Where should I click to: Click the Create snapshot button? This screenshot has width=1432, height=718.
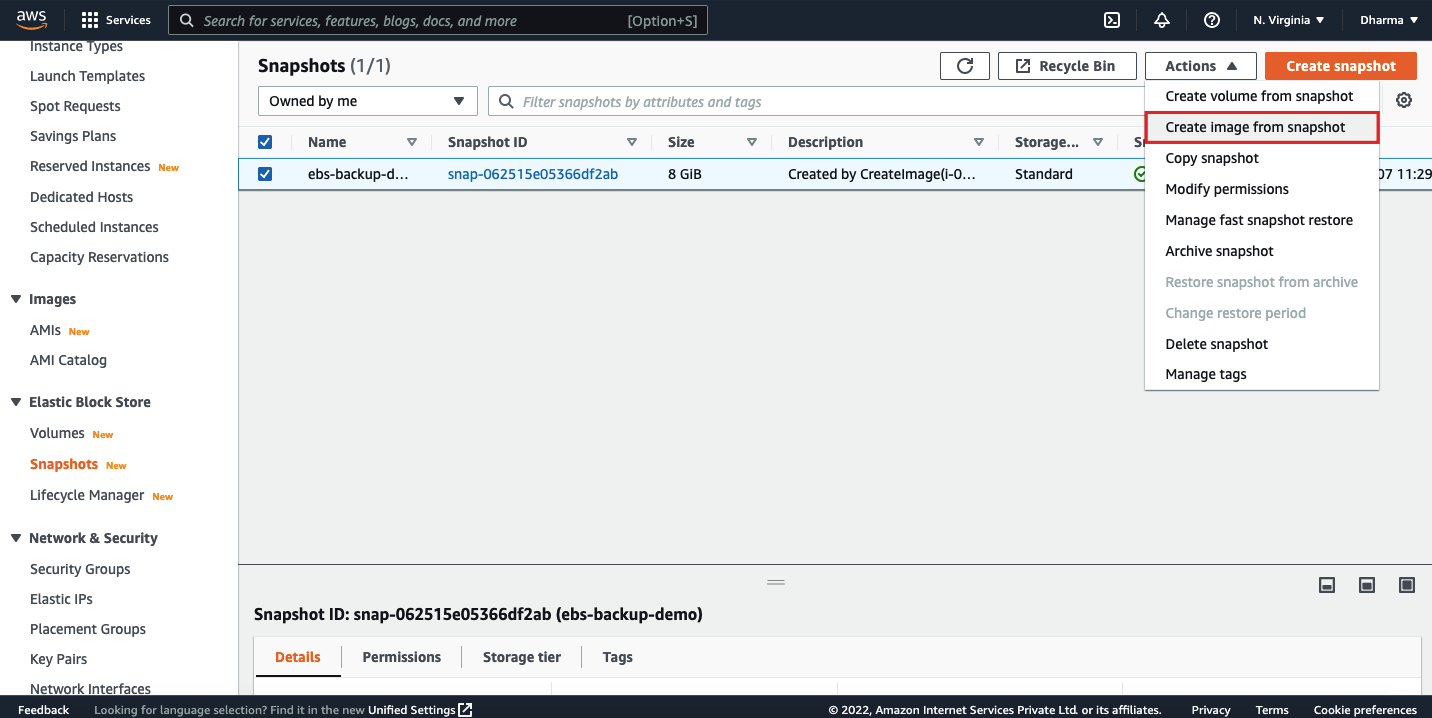(x=1341, y=66)
